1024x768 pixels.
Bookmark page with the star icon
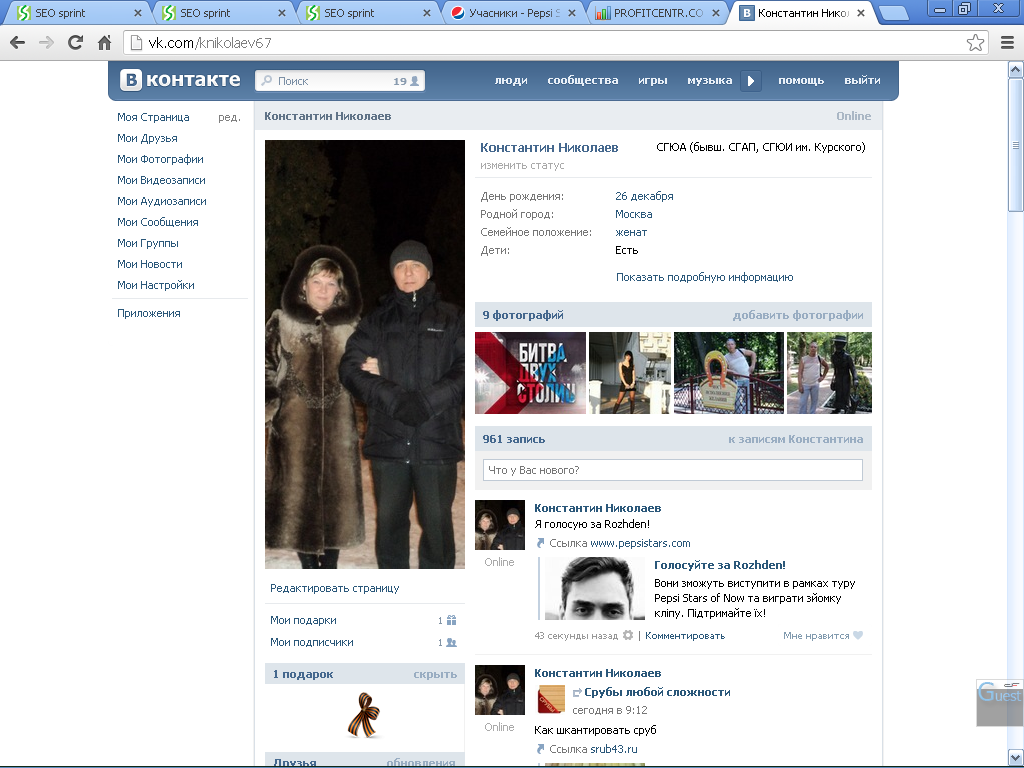pos(975,43)
